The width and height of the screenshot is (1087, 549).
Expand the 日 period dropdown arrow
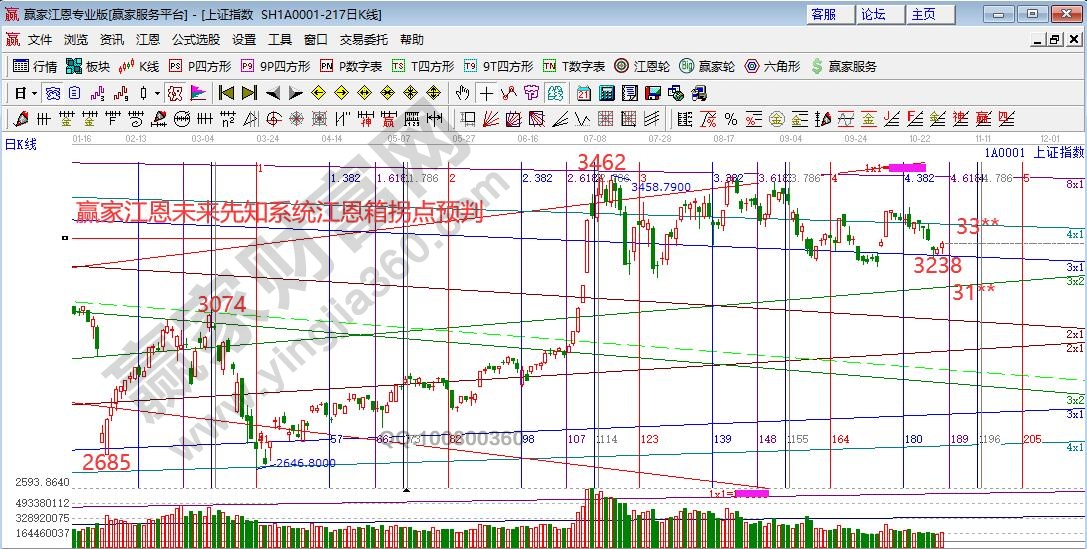click(34, 93)
